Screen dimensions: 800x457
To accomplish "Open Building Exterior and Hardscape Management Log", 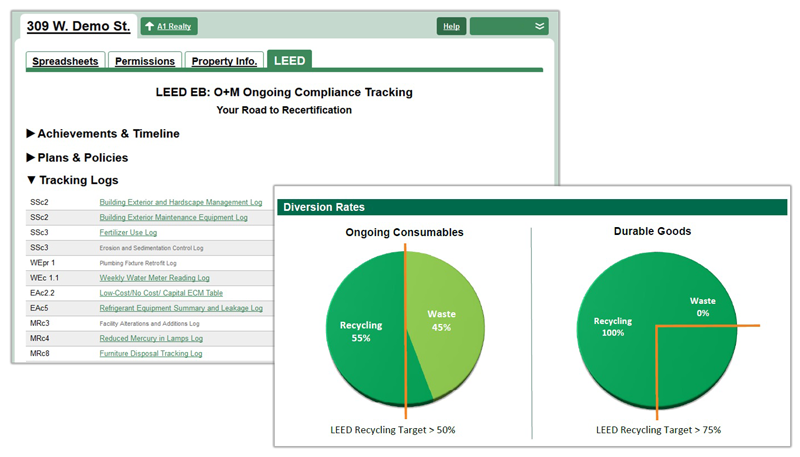I will [181, 202].
